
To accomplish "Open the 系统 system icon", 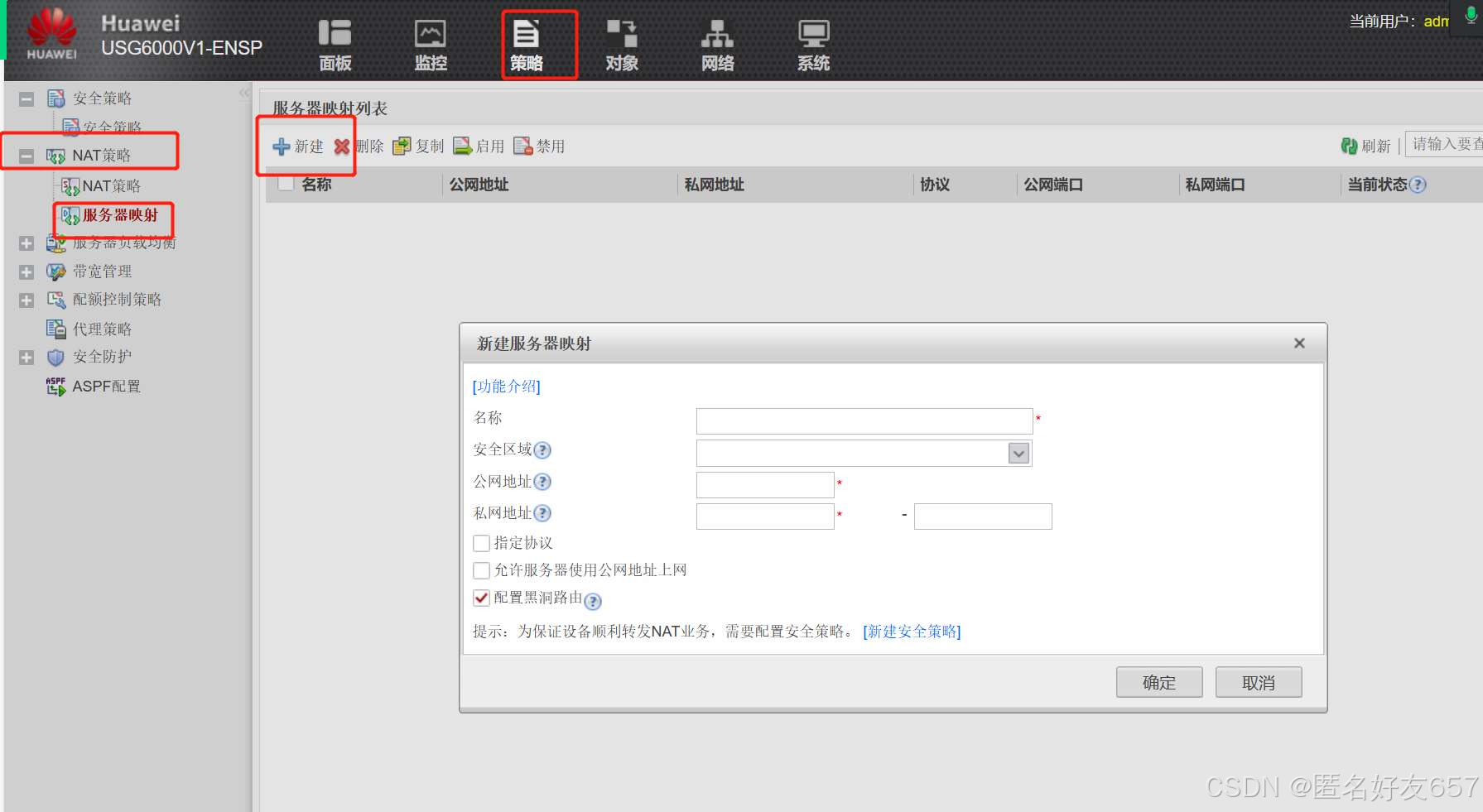I will tap(813, 34).
